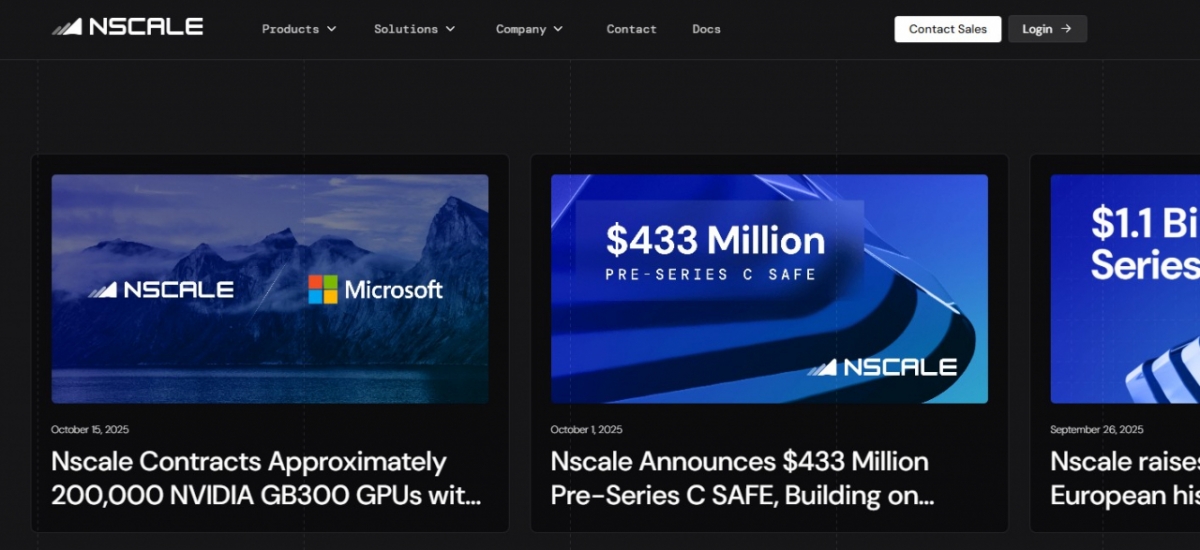This screenshot has width=1200, height=550.
Task: Open the Solutions dropdown menu
Action: [x=414, y=29]
